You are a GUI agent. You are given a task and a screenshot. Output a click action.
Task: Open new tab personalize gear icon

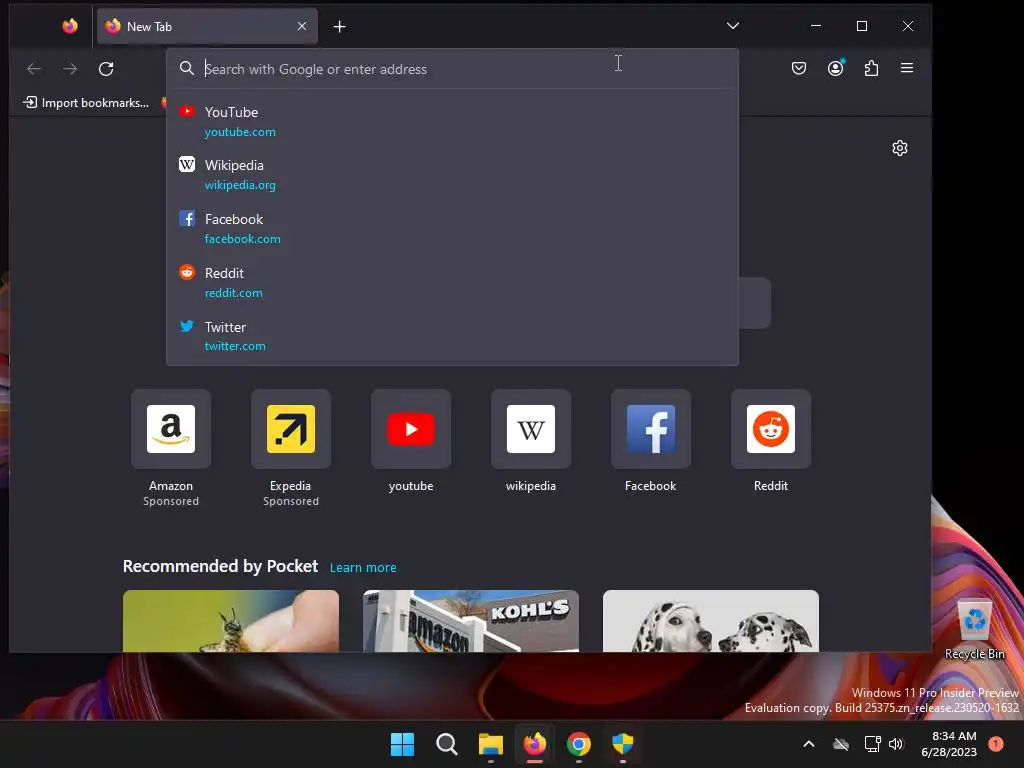pyautogui.click(x=900, y=148)
